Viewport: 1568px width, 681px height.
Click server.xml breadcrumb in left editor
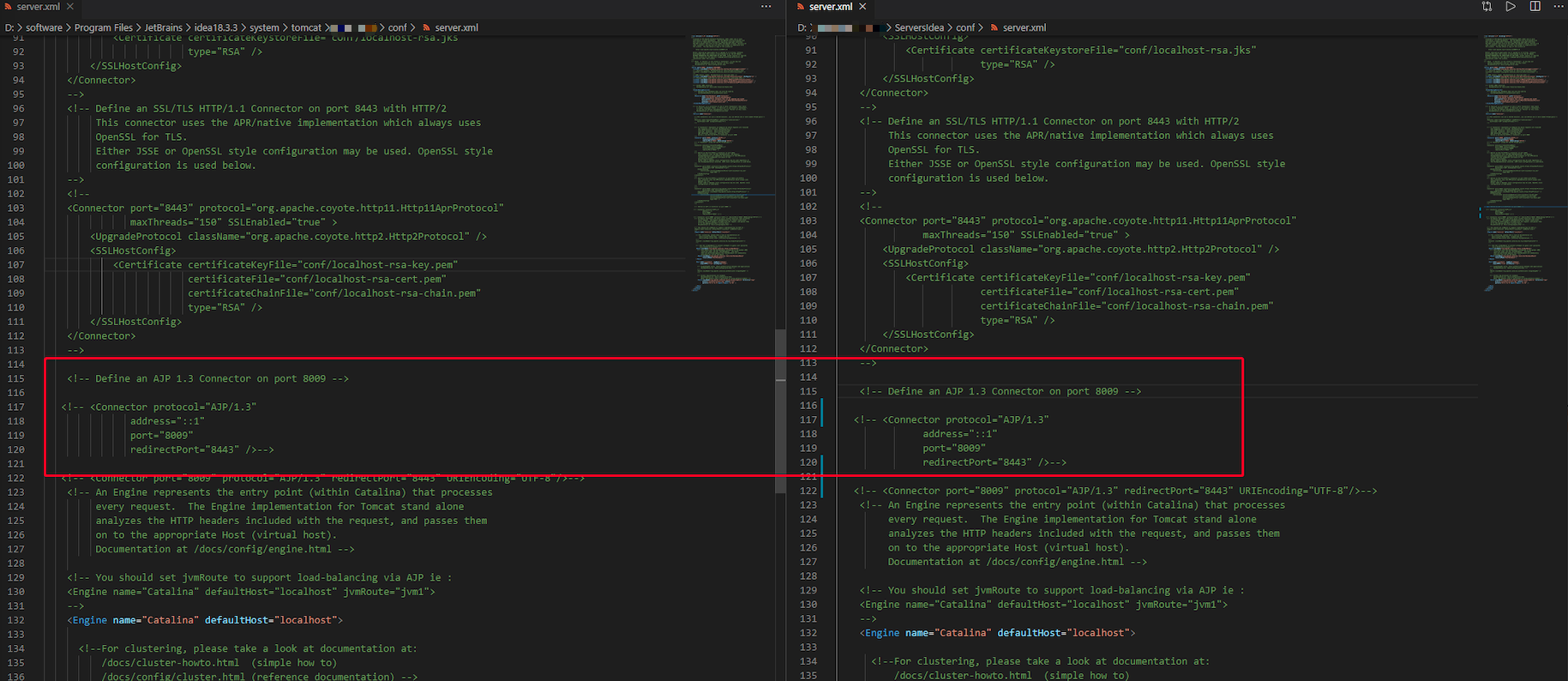456,27
